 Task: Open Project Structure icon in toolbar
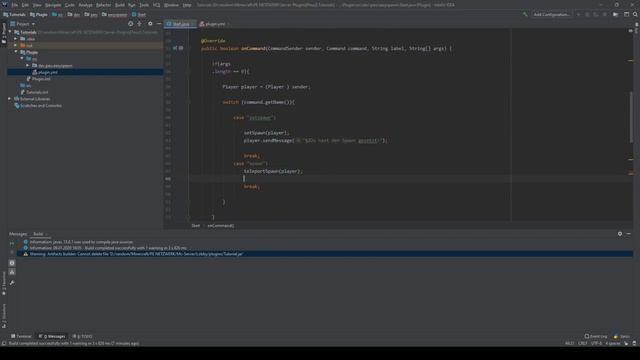[x=616, y=14]
